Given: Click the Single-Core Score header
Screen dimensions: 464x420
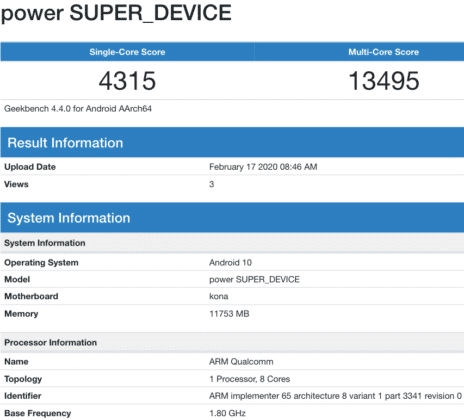Looking at the screenshot, I should click(127, 52).
